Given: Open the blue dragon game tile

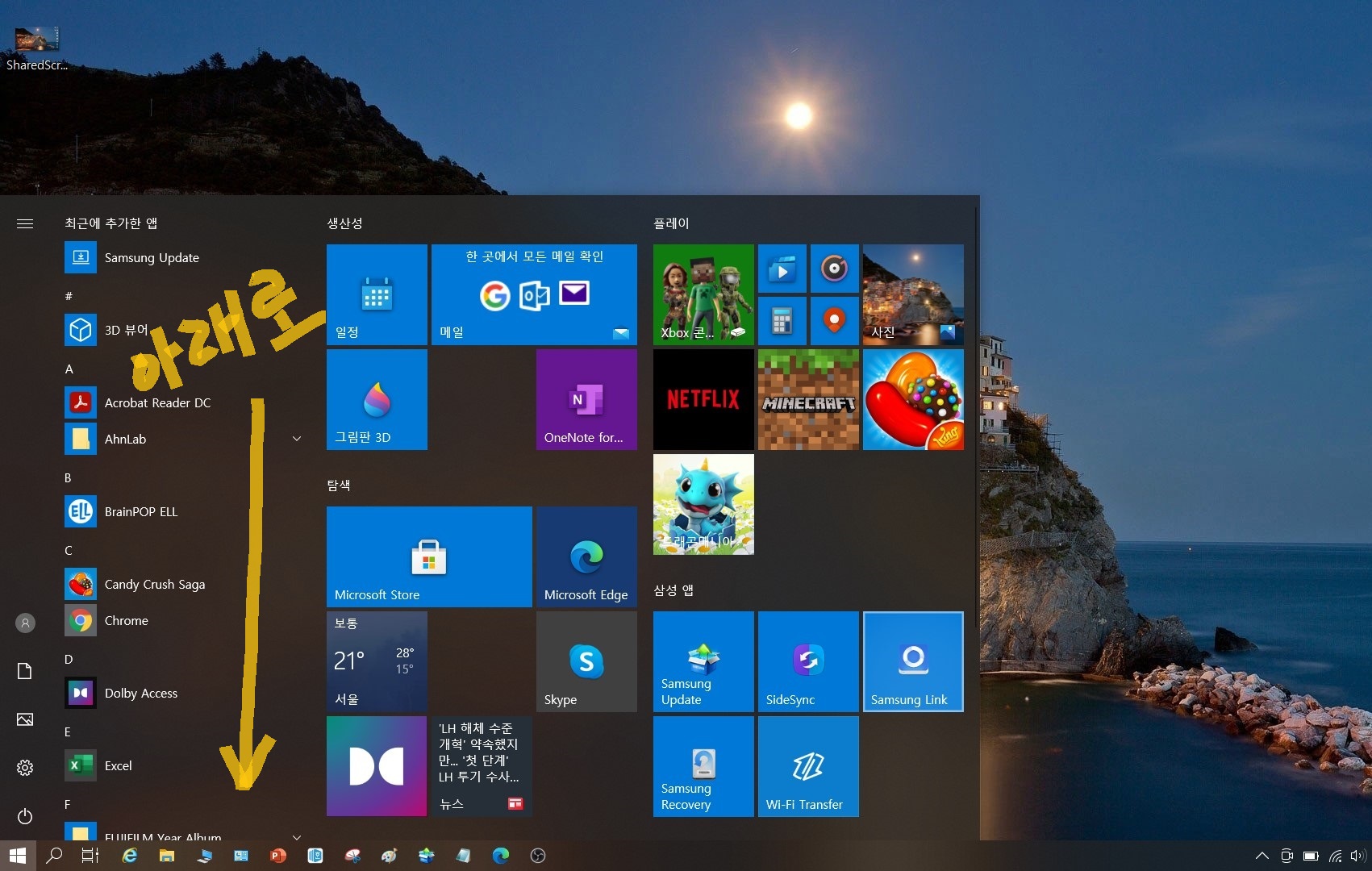Looking at the screenshot, I should pyautogui.click(x=703, y=504).
